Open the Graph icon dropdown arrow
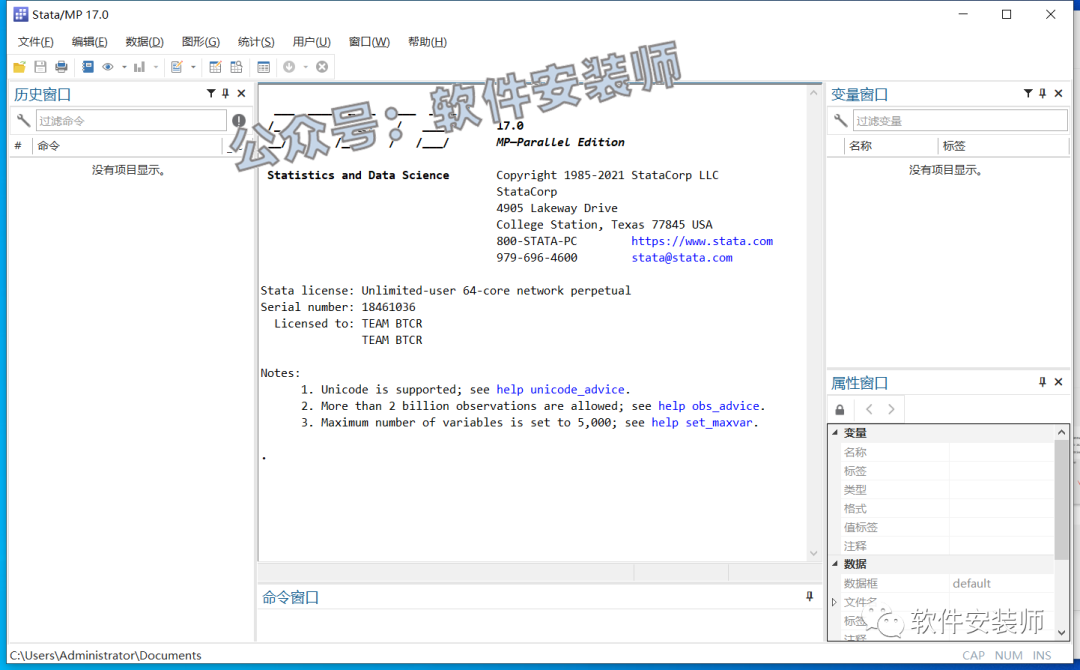The width and height of the screenshot is (1080, 670). coord(156,67)
